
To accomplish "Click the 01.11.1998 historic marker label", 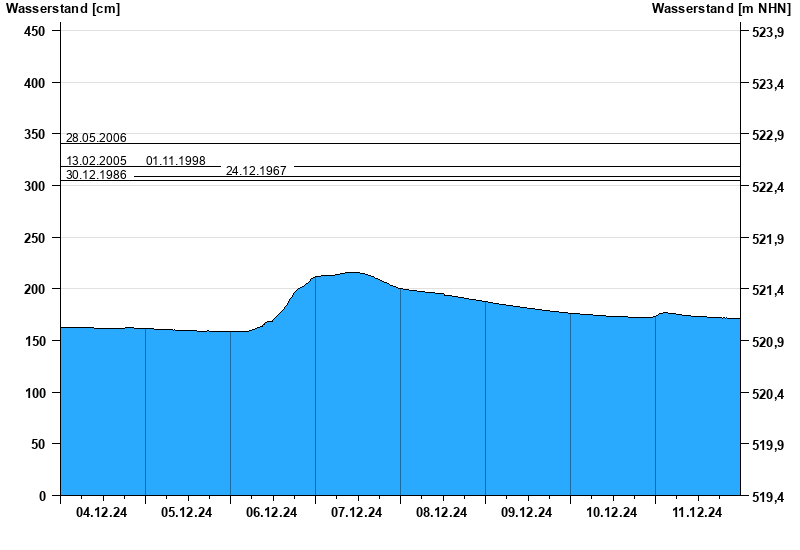I will [x=175, y=161].
